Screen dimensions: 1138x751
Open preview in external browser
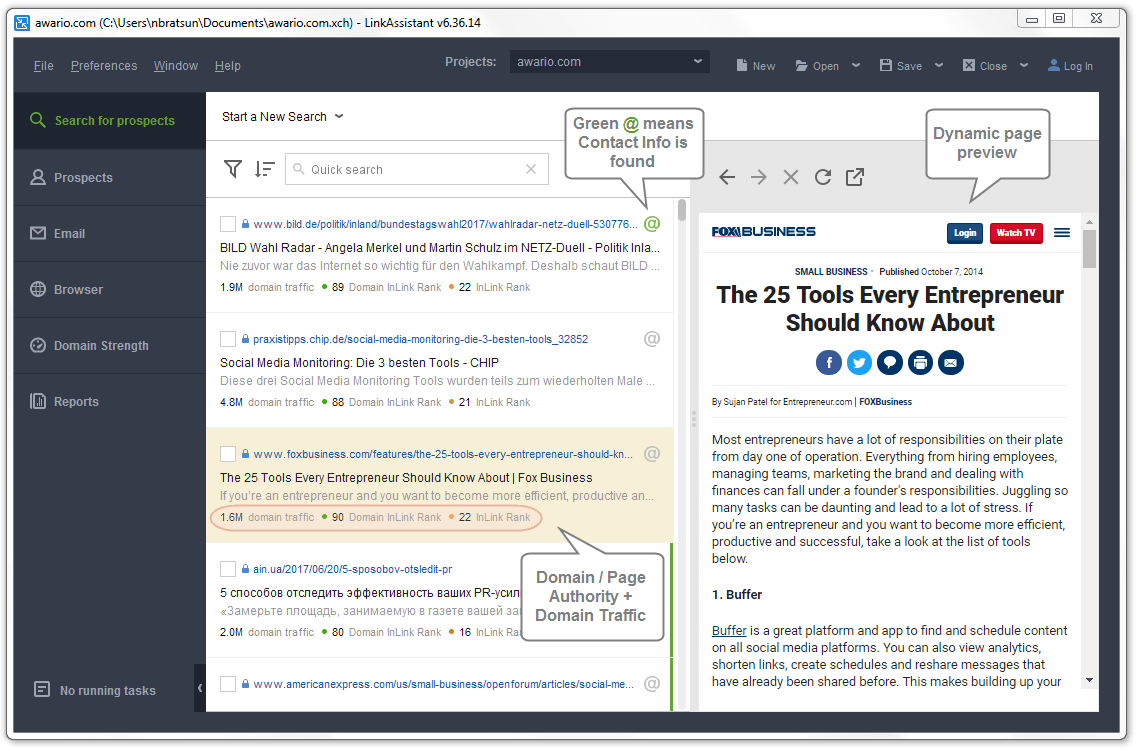coord(855,177)
